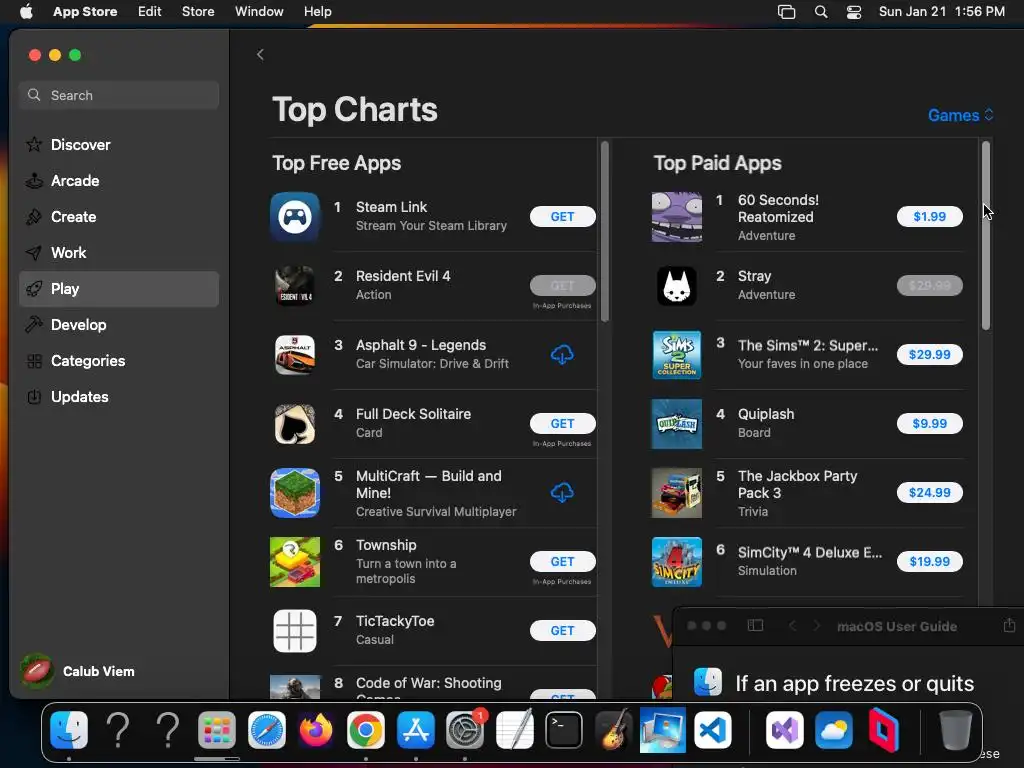
Task: Open Code of War app icon
Action: (295, 687)
